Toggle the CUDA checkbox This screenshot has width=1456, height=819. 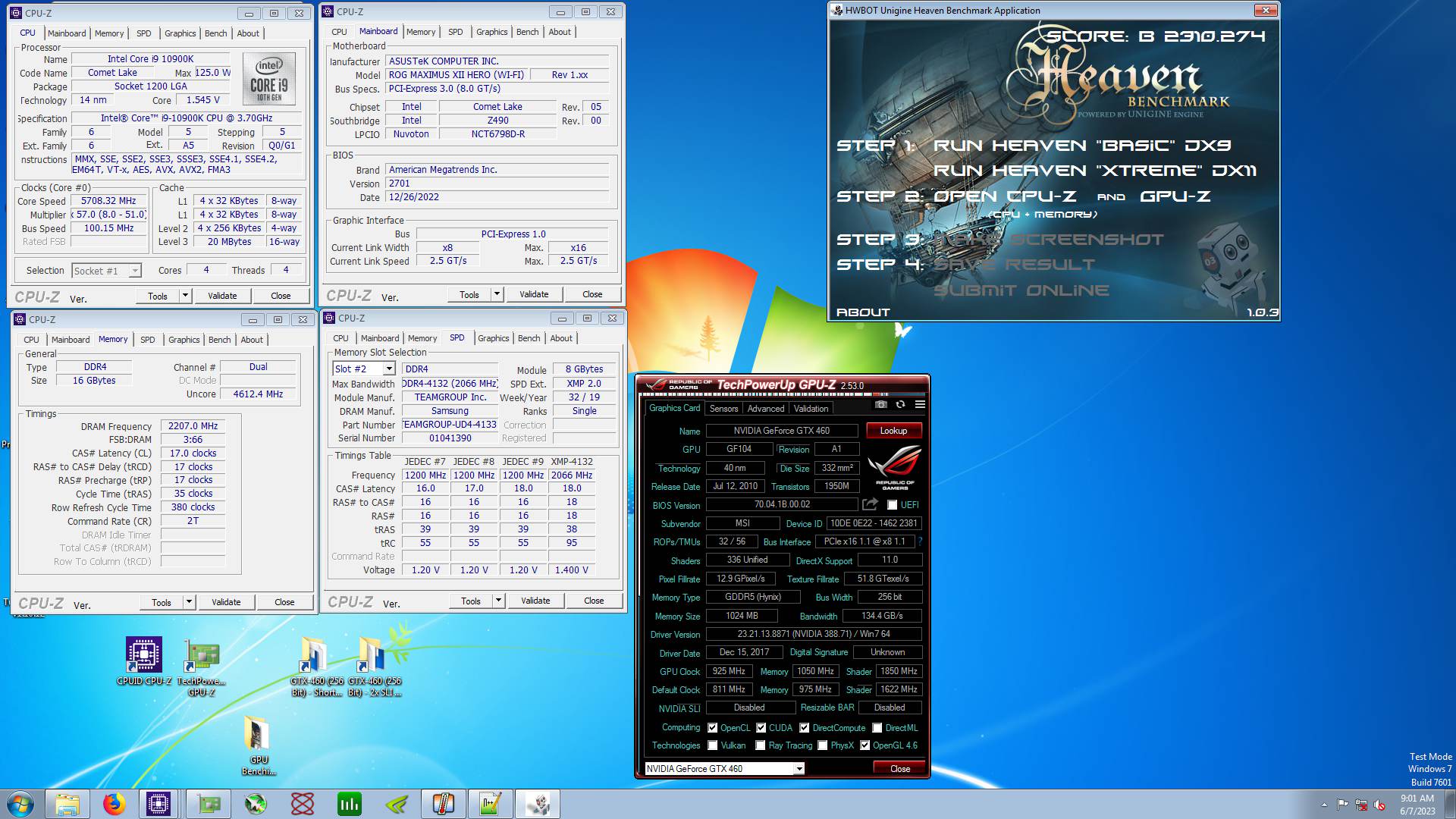pyautogui.click(x=761, y=728)
